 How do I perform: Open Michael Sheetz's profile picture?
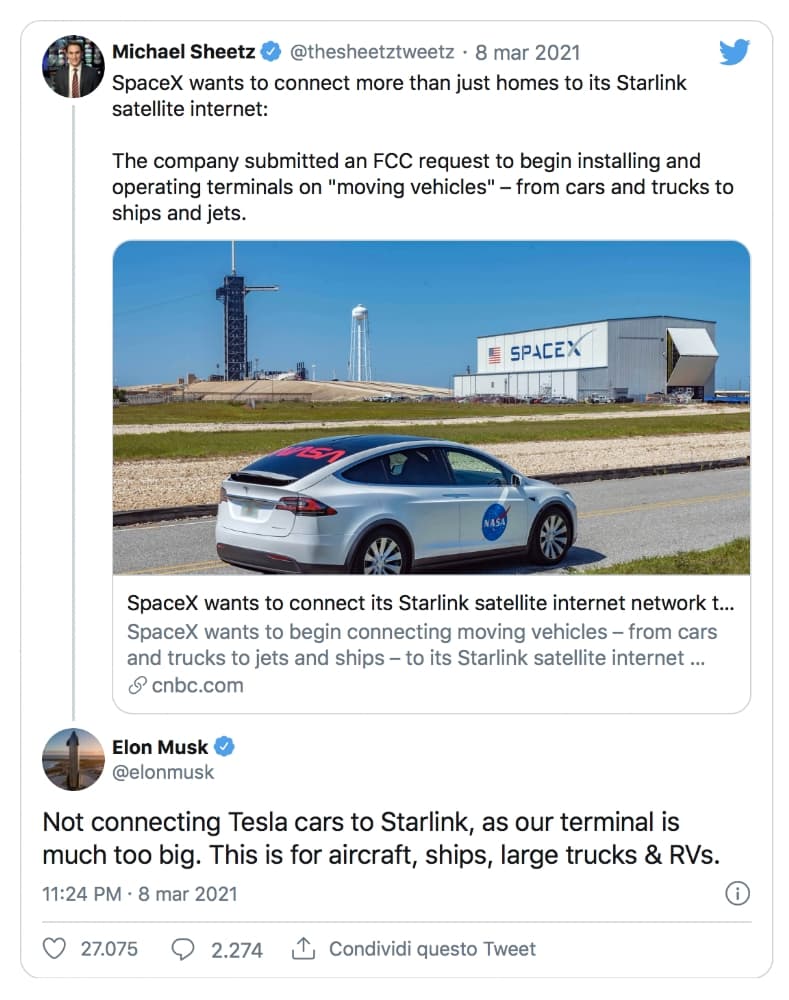pos(73,66)
